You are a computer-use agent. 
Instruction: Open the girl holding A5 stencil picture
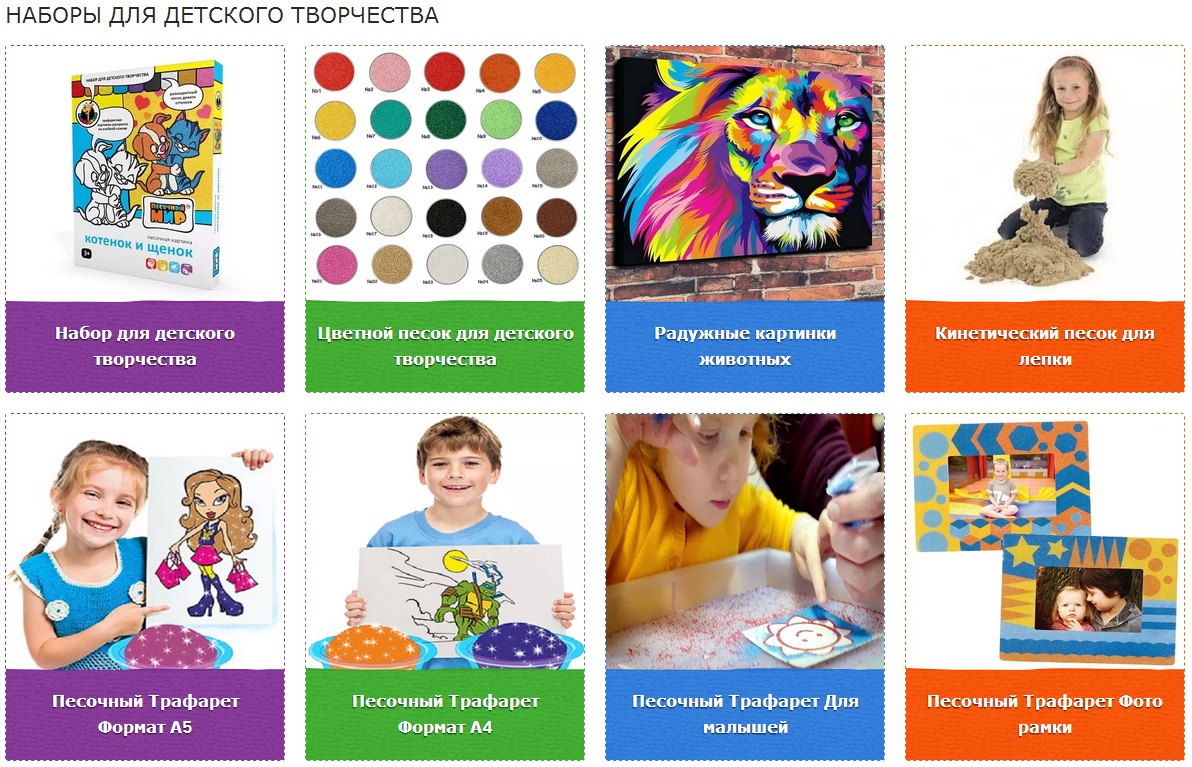click(145, 542)
